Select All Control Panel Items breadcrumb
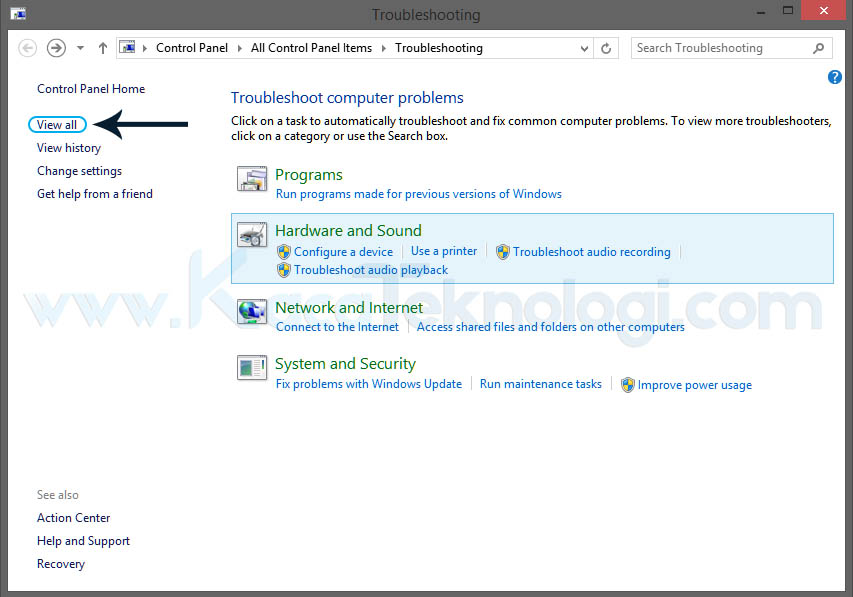The image size is (853, 597). tap(311, 48)
